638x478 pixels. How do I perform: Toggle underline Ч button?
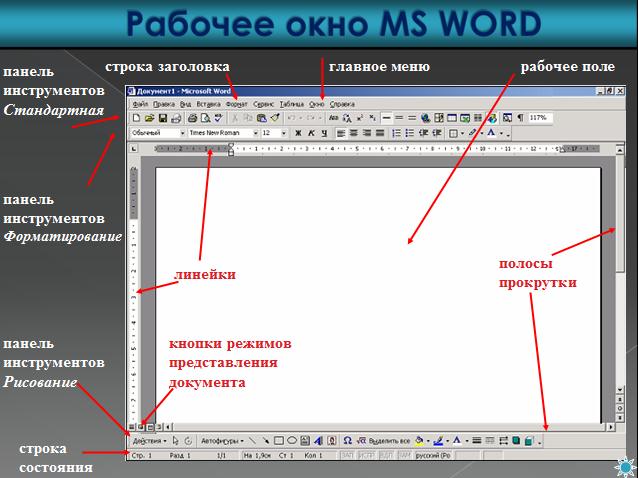(324, 133)
